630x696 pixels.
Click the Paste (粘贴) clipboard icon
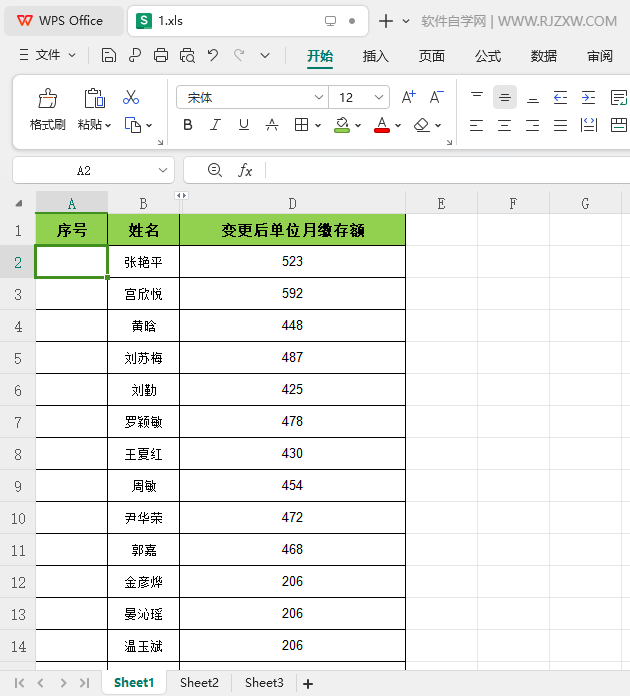tap(94, 99)
